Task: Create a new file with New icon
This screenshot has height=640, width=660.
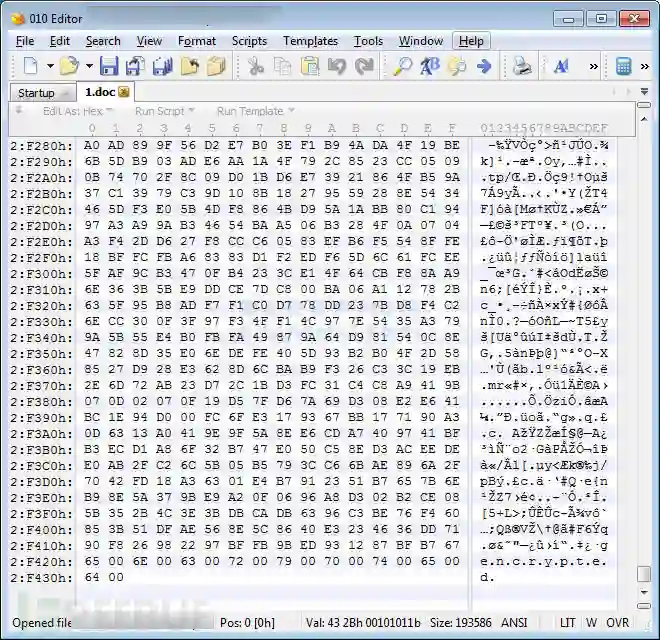Action: tap(31, 66)
